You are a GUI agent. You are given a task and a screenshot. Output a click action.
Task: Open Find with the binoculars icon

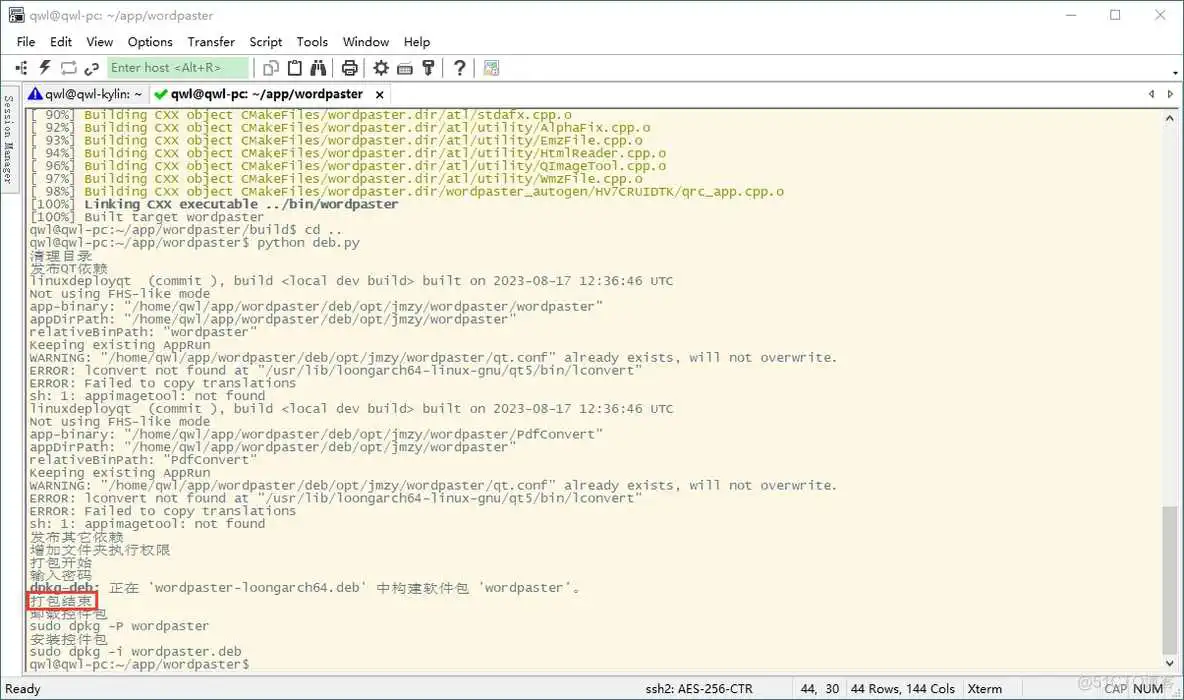(318, 68)
